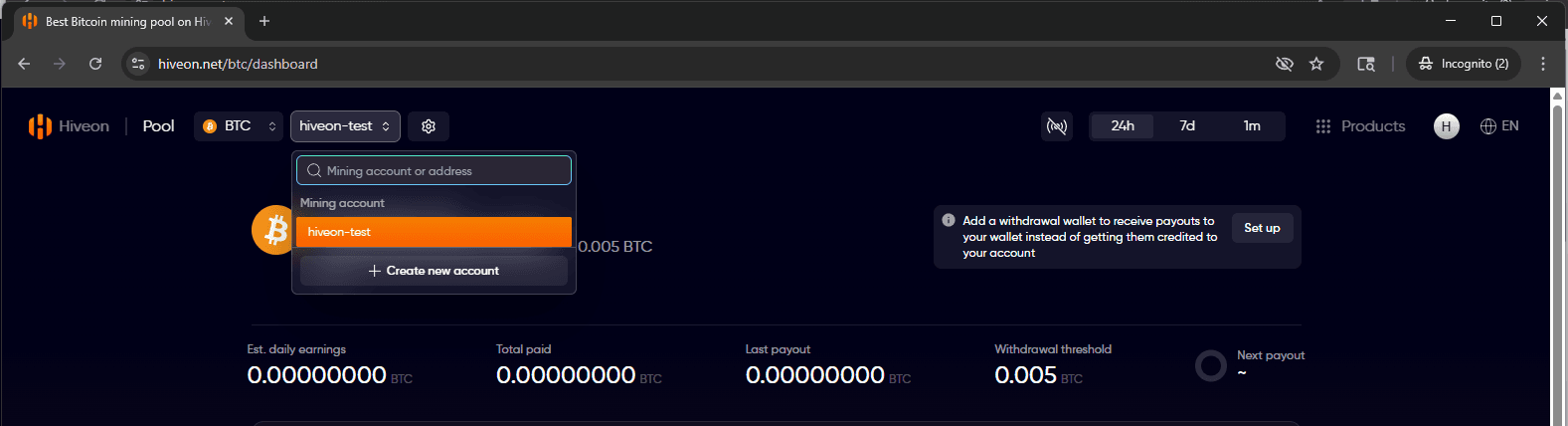1568x426 pixels.
Task: Click the browser back arrow
Action: click(x=24, y=64)
